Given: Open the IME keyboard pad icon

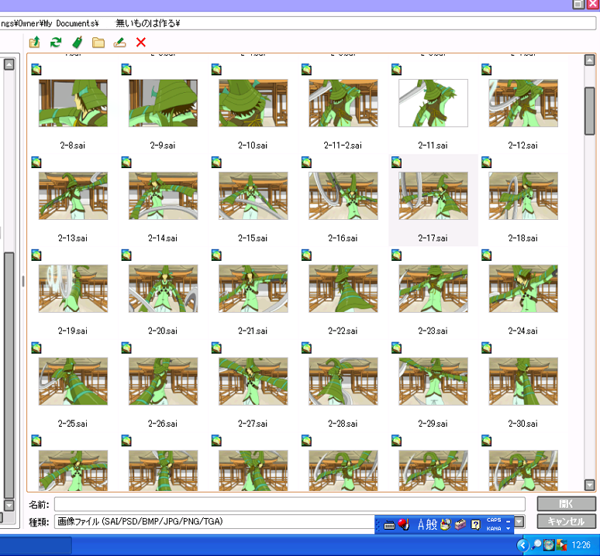Looking at the screenshot, I should point(389,526).
